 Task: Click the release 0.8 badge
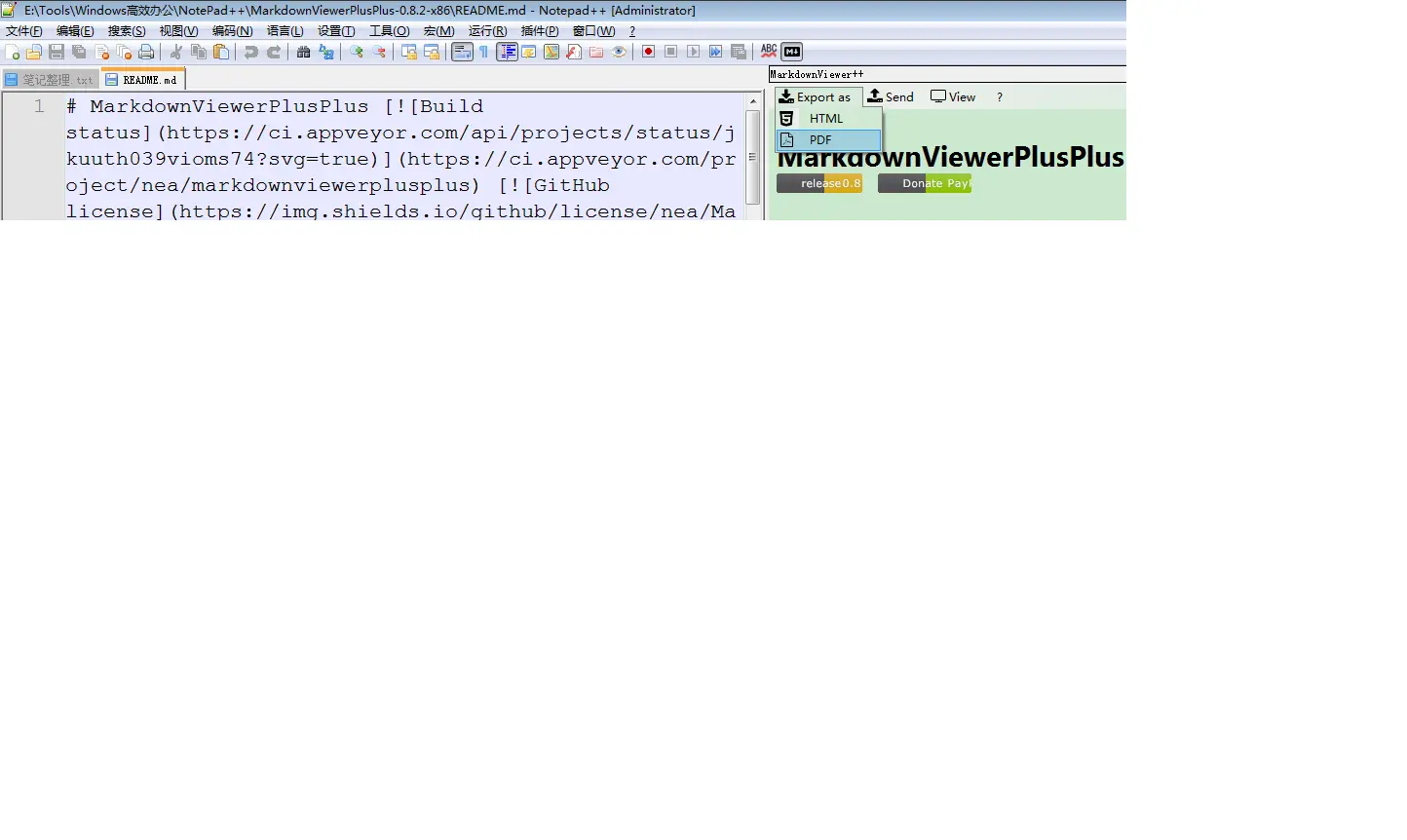(819, 183)
